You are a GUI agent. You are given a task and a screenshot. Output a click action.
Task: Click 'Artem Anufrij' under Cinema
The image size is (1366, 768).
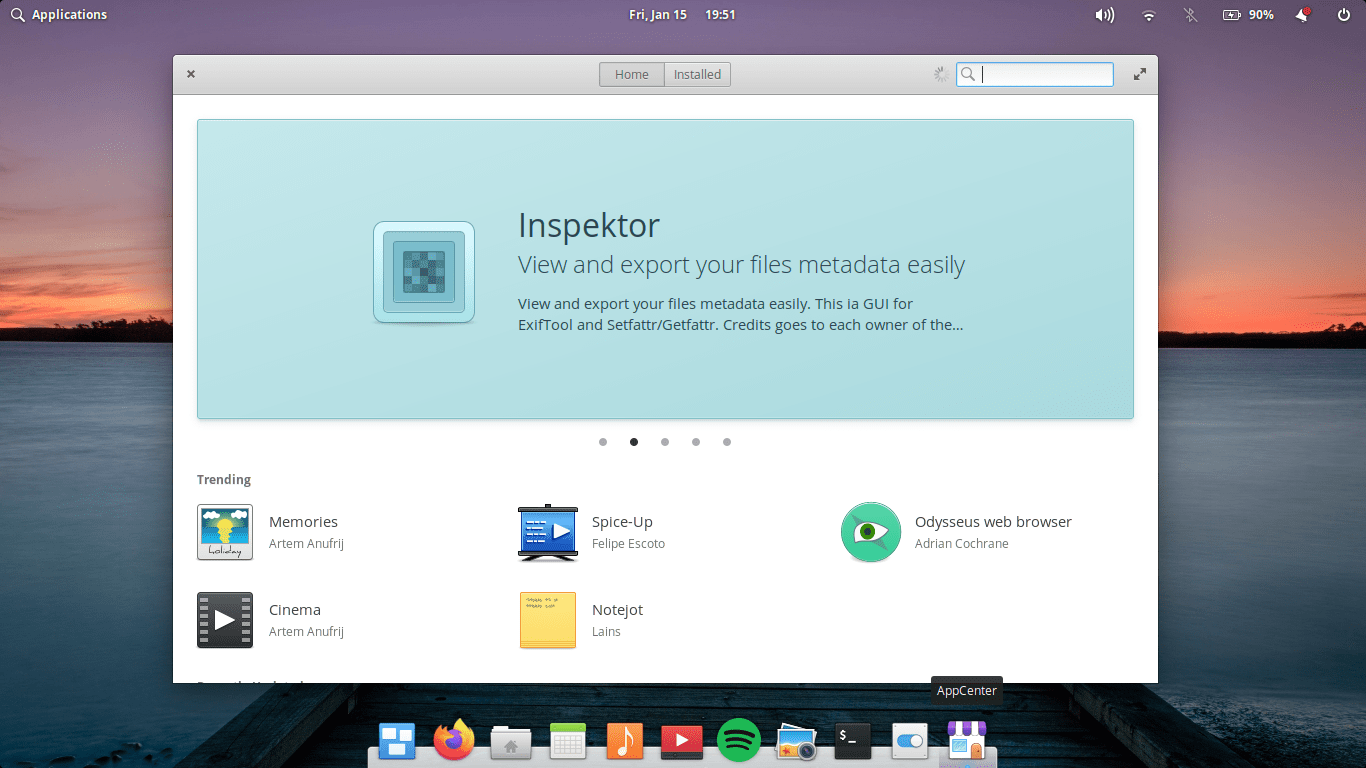[x=306, y=632]
